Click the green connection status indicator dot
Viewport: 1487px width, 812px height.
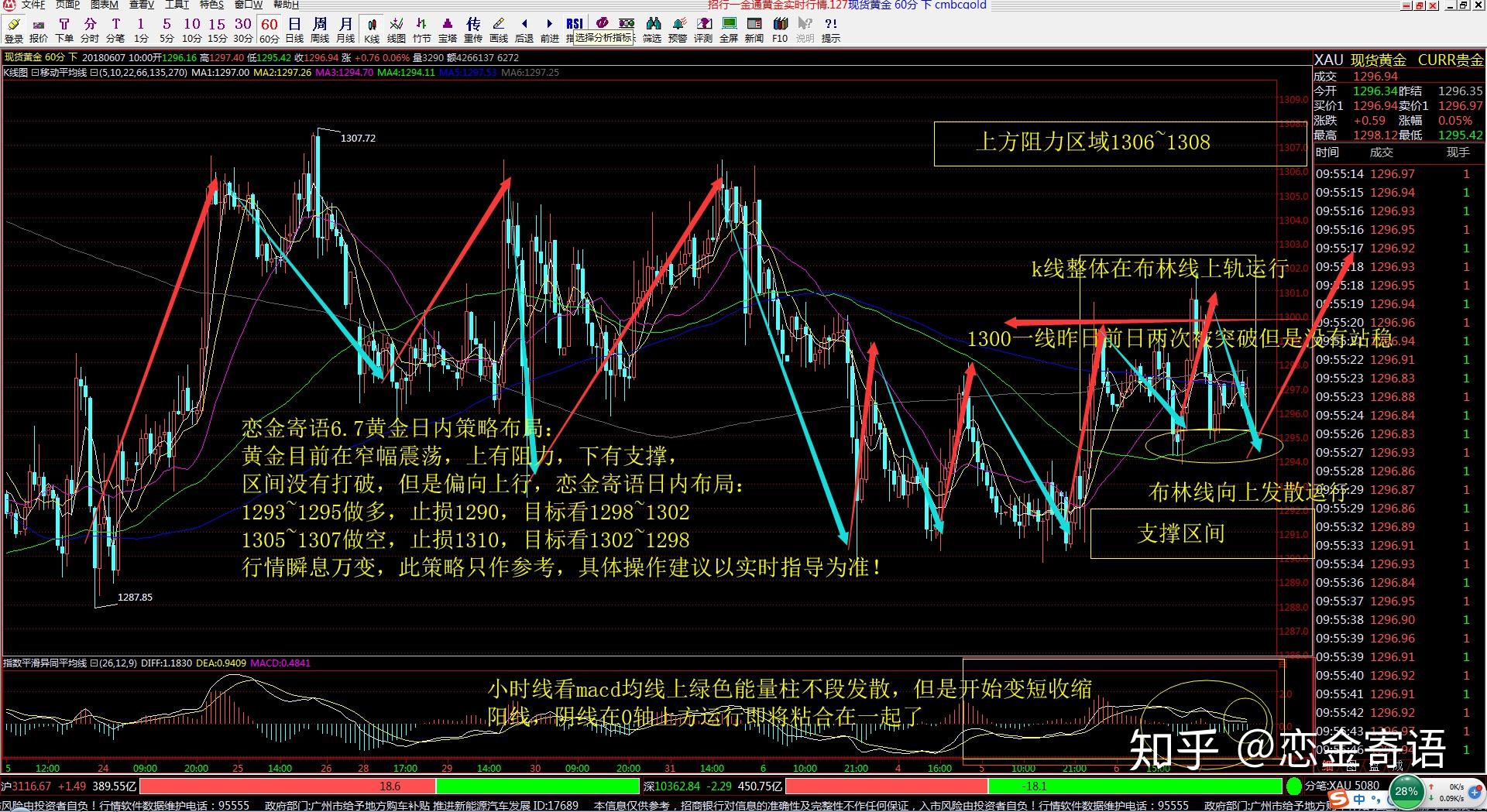coord(1293,786)
